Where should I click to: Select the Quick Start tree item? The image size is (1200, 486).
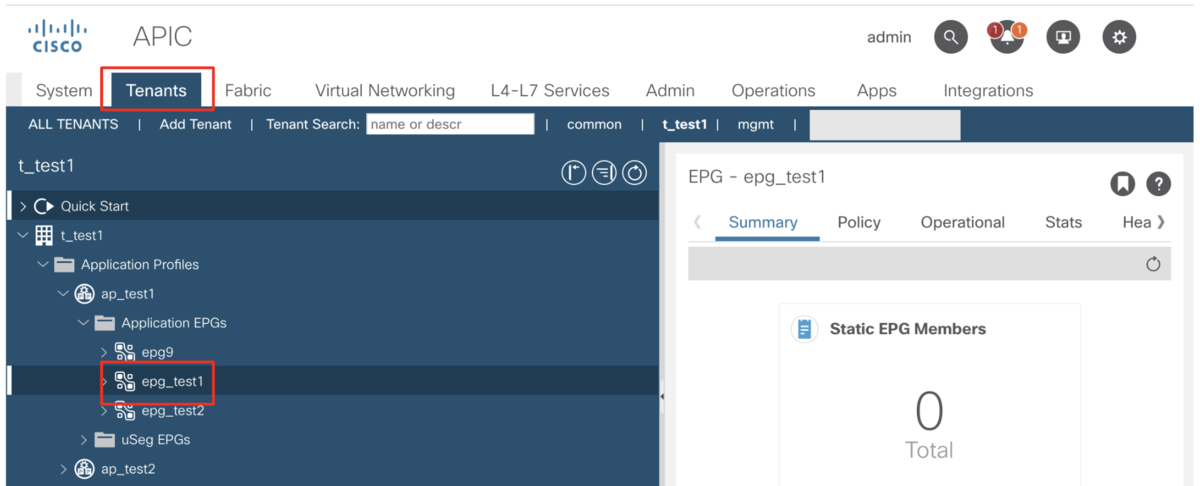[95, 206]
